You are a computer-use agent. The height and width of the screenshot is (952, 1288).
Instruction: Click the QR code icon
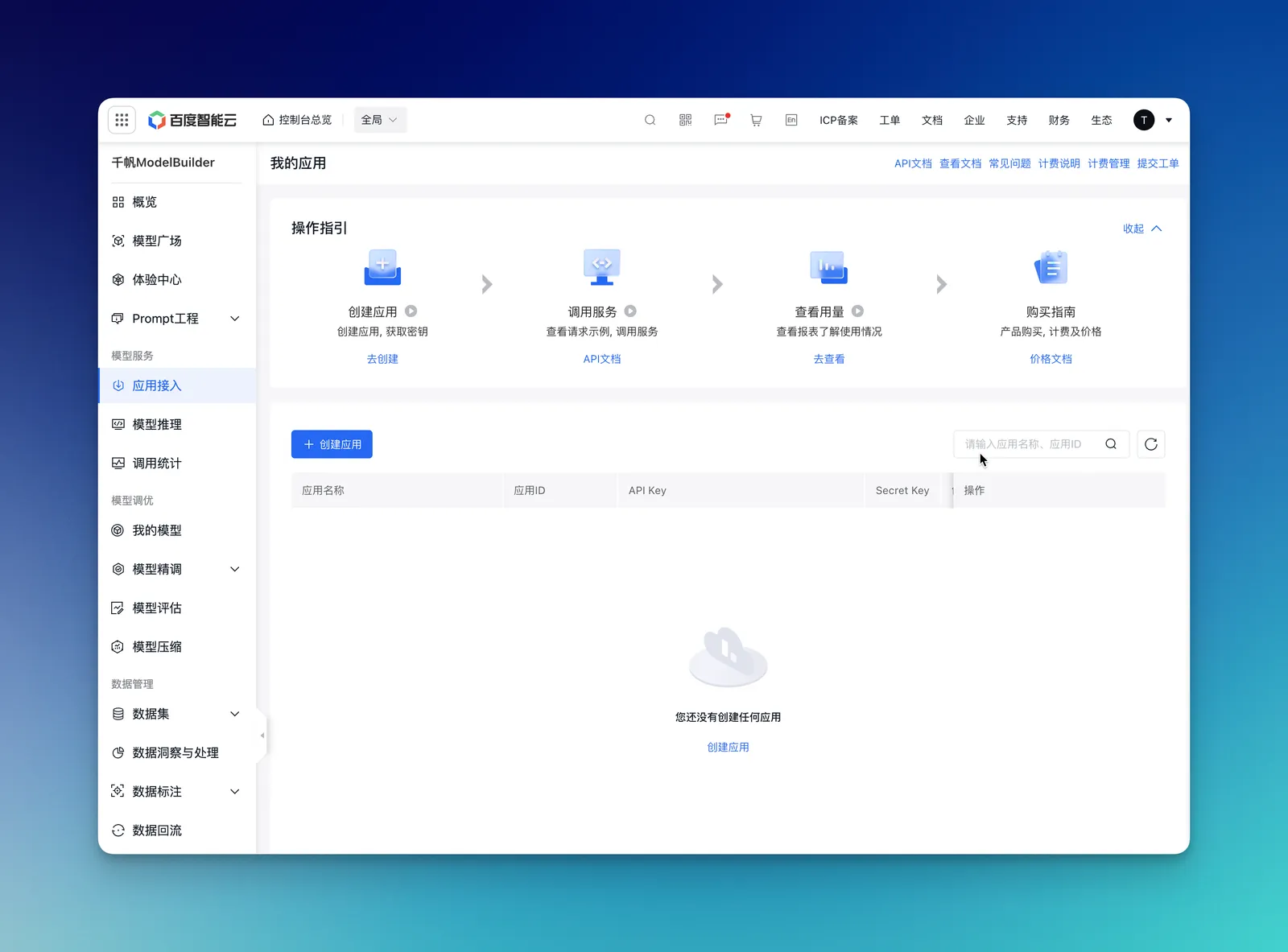[x=685, y=120]
